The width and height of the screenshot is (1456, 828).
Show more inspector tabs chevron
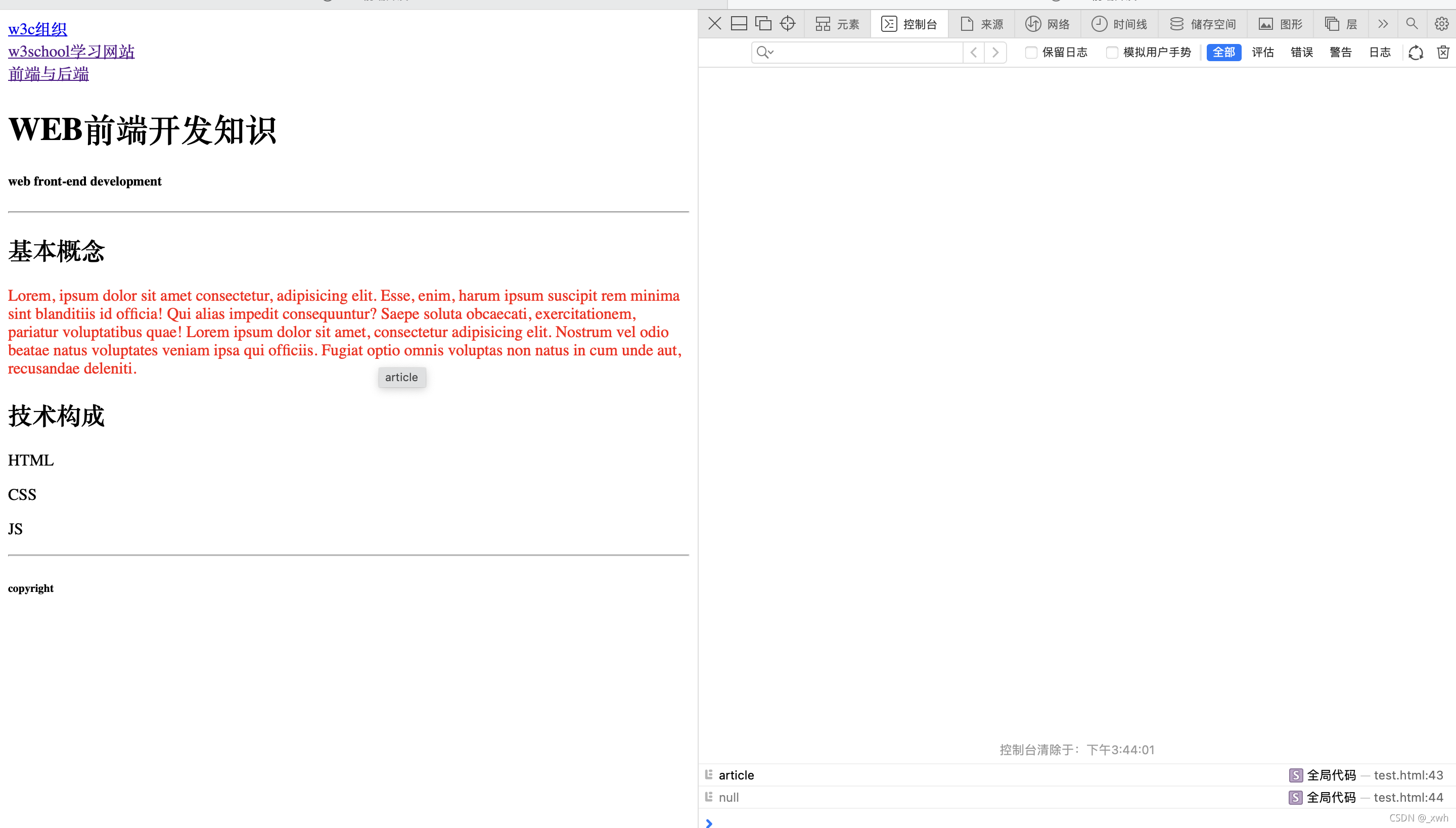pos(1383,24)
